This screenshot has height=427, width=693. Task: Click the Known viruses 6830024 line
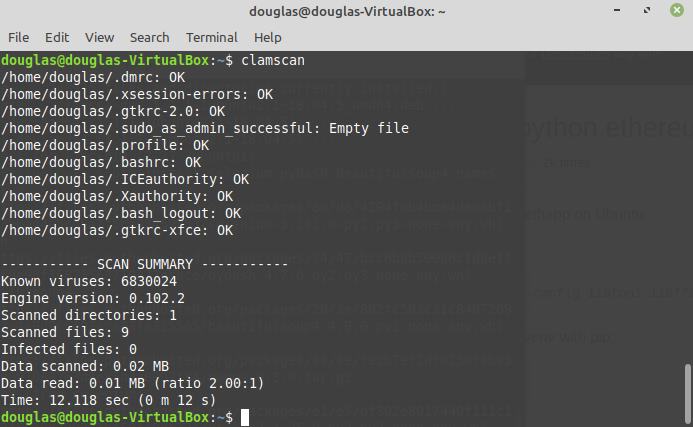tap(89, 281)
